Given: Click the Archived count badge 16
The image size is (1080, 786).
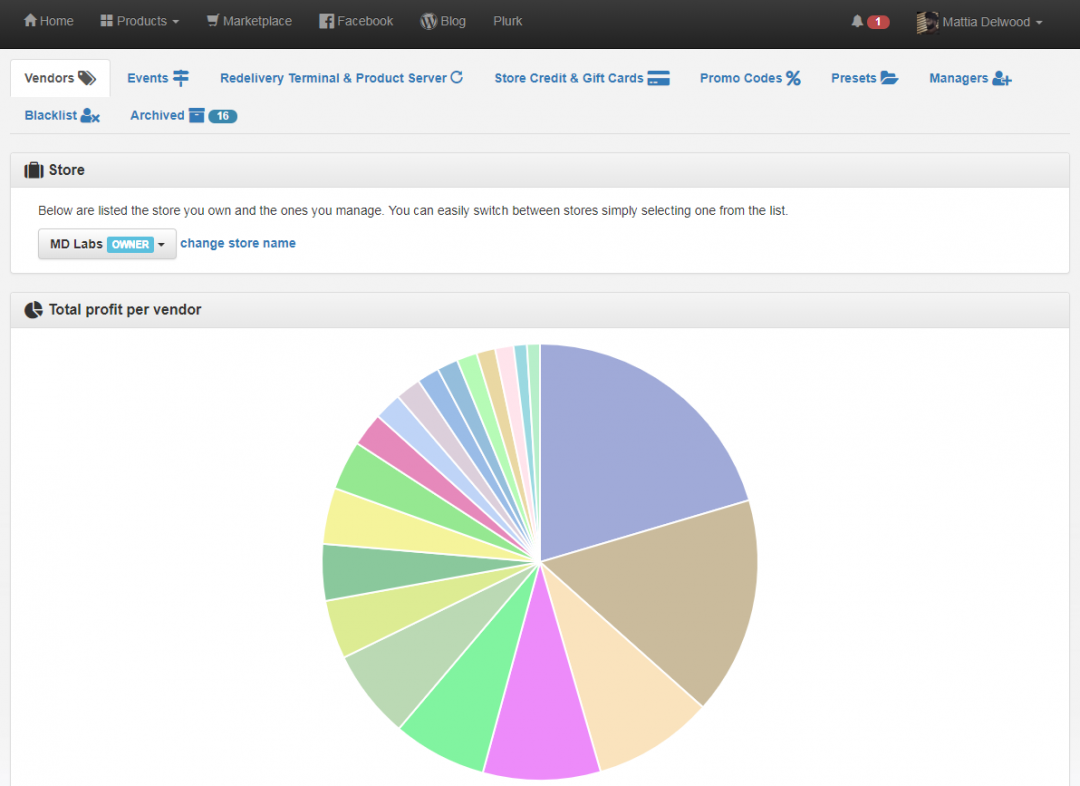Looking at the screenshot, I should [x=222, y=116].
